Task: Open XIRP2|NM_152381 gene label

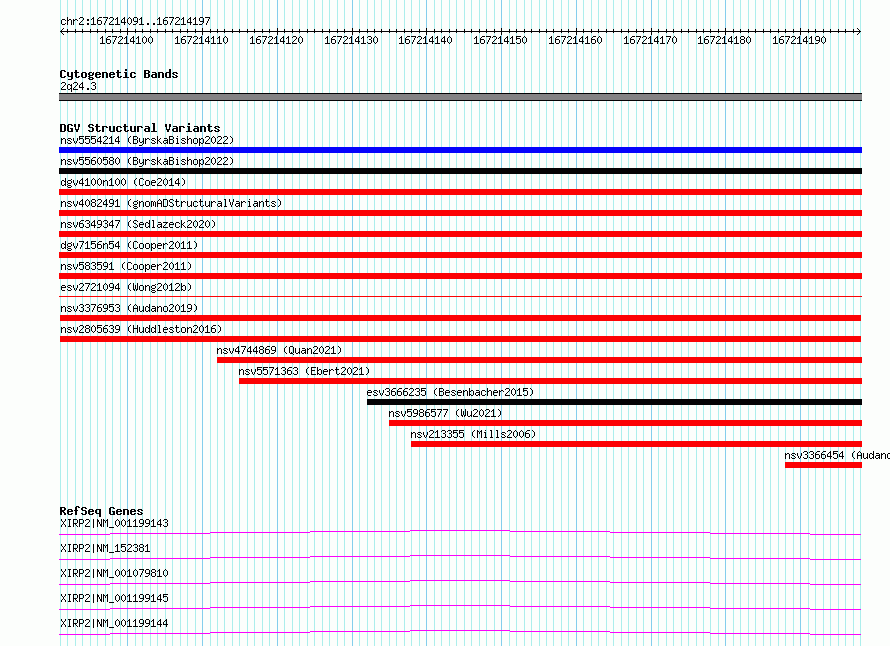Action: pyautogui.click(x=105, y=548)
